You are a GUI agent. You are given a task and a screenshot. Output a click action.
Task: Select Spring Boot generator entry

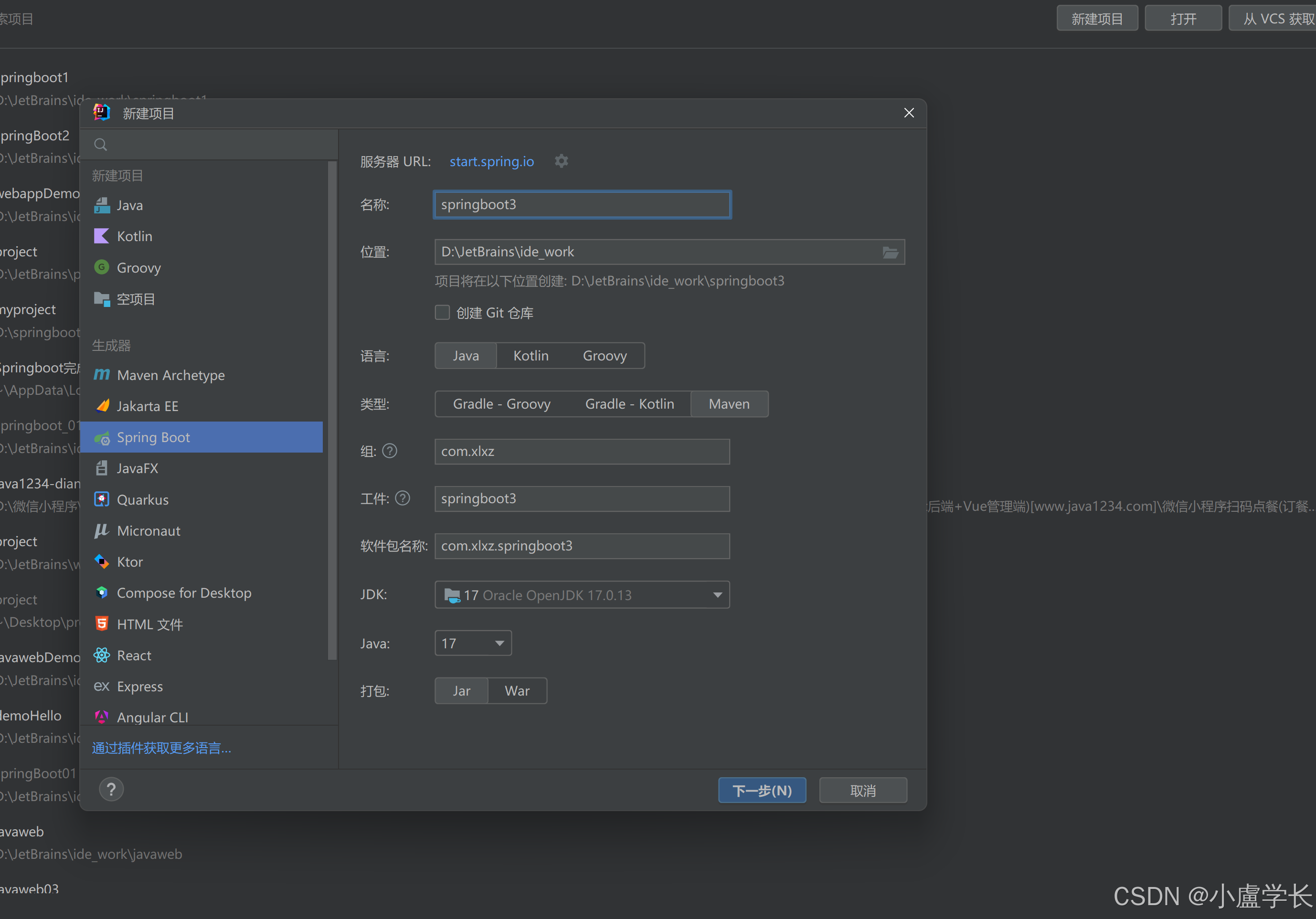tap(201, 437)
